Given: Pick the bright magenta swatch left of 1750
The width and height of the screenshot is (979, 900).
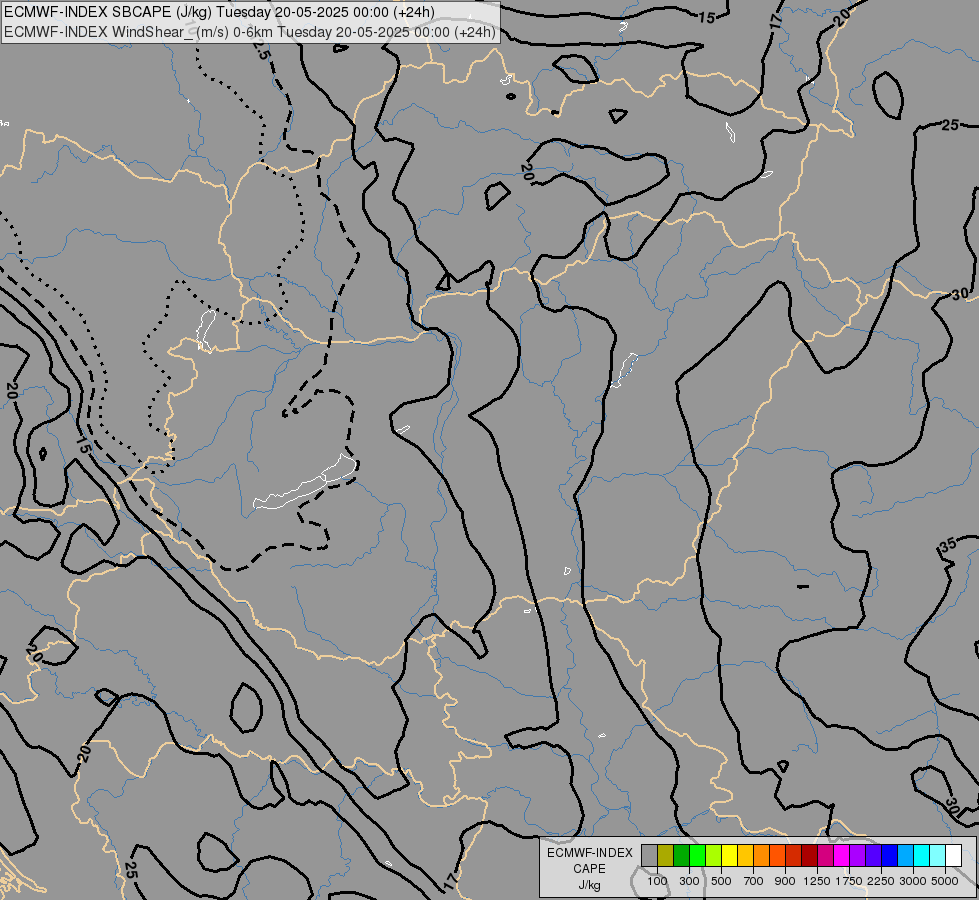Looking at the screenshot, I should point(842,855).
